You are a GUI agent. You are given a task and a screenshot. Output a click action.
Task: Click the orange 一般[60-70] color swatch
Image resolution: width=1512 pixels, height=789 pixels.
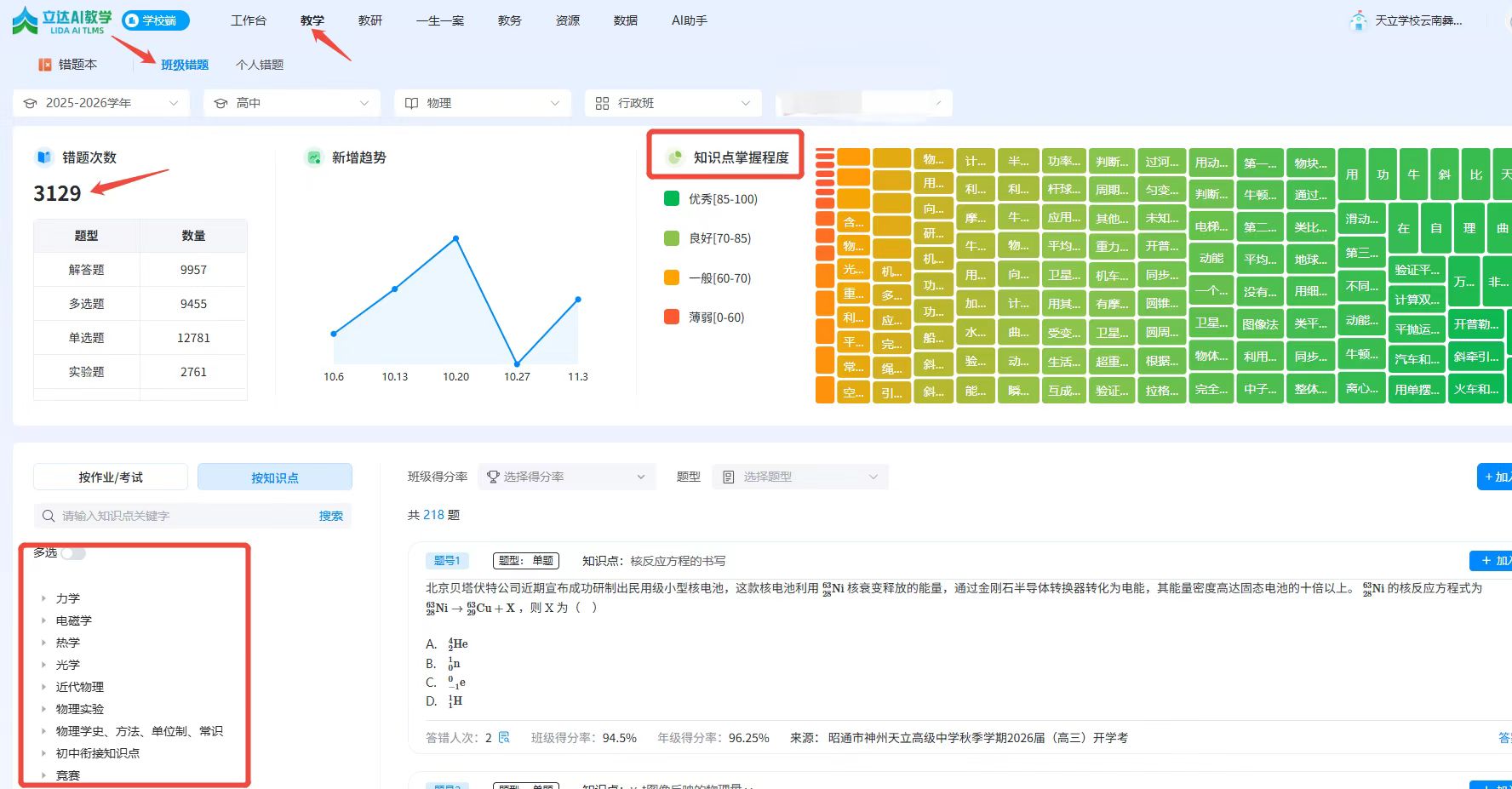tap(672, 278)
